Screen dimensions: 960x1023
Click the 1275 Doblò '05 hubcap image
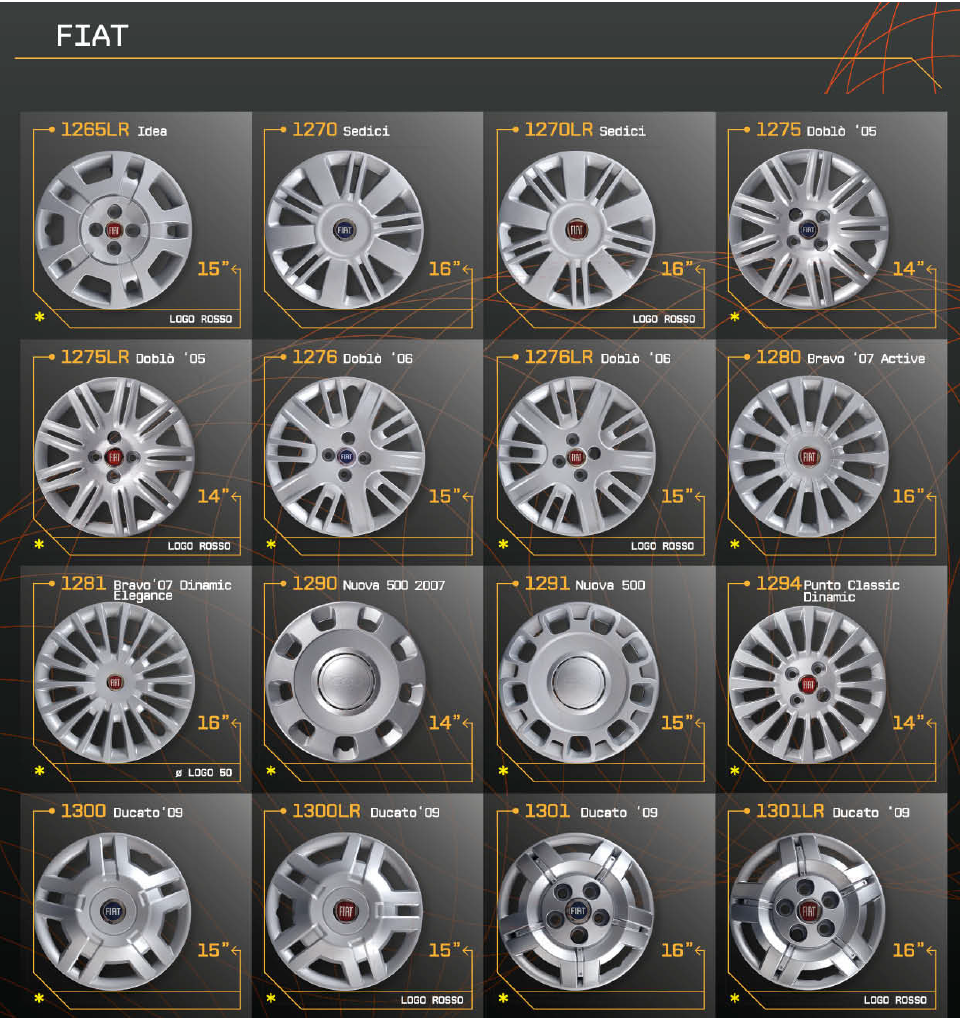(809, 229)
